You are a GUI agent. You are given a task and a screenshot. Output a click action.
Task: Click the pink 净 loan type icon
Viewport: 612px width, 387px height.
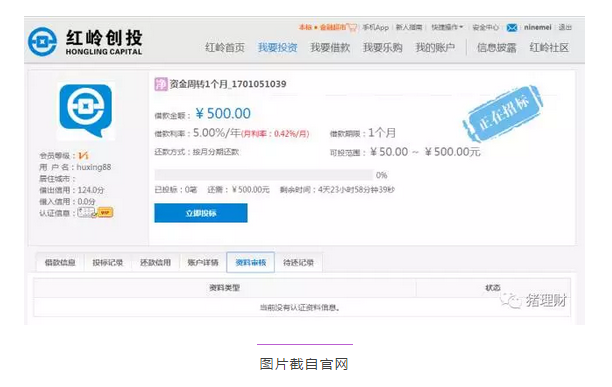[x=161, y=84]
